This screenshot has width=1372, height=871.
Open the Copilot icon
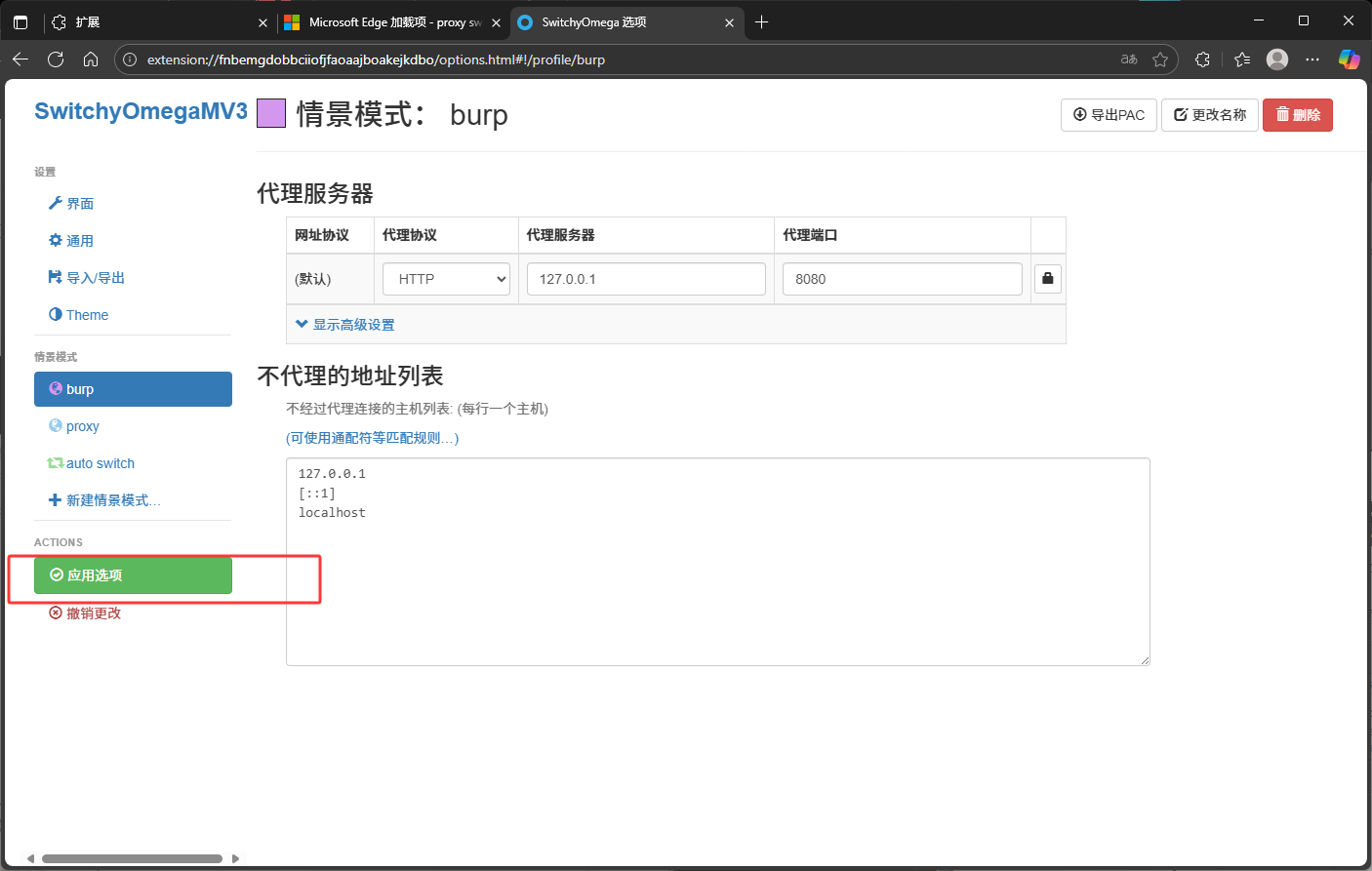(x=1350, y=59)
